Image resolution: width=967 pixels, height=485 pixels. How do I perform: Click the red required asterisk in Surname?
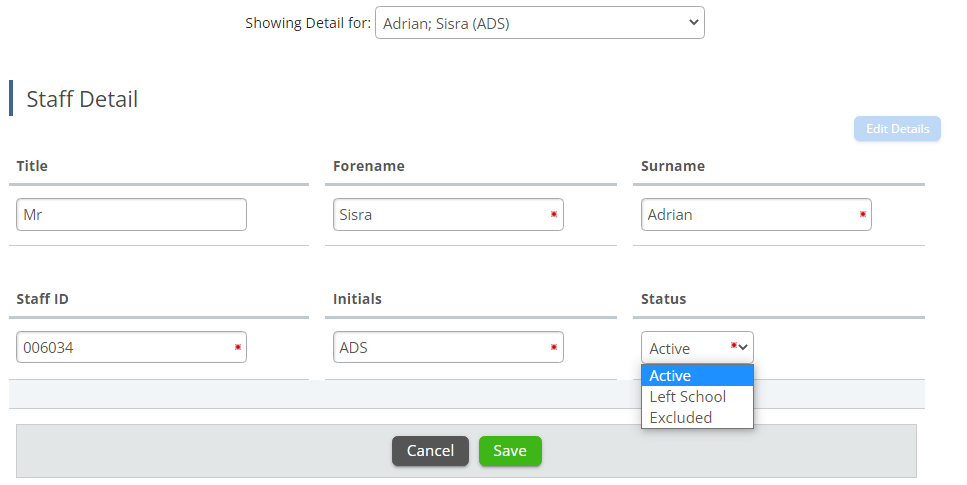point(861,214)
